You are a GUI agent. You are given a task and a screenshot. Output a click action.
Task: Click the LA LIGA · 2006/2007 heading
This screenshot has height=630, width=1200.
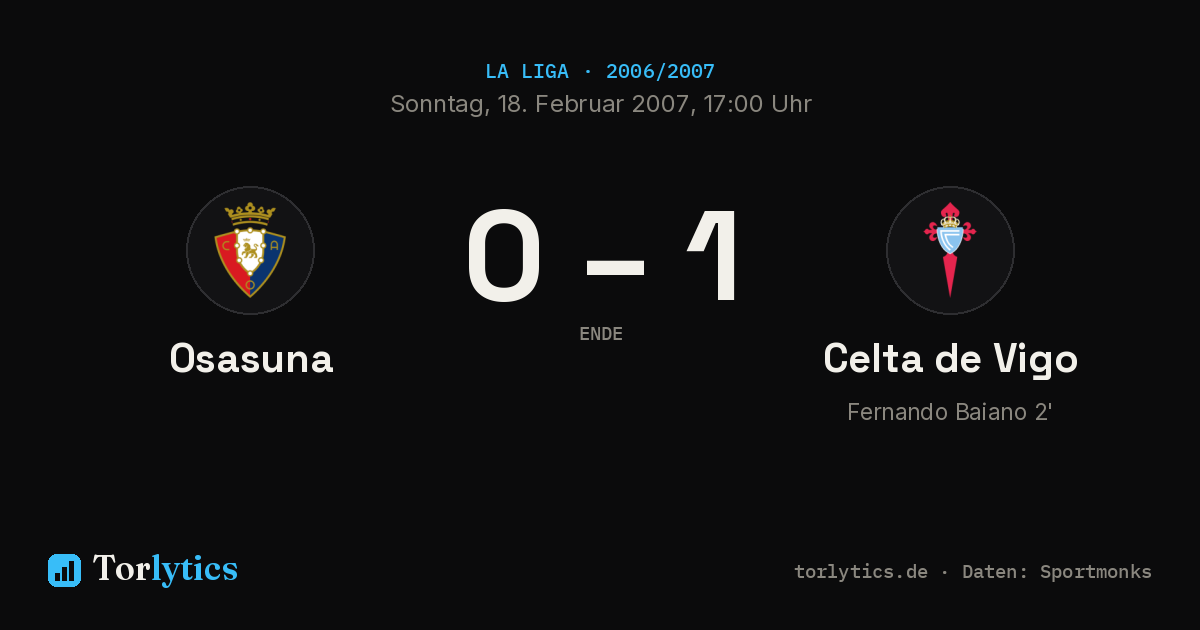point(600,72)
